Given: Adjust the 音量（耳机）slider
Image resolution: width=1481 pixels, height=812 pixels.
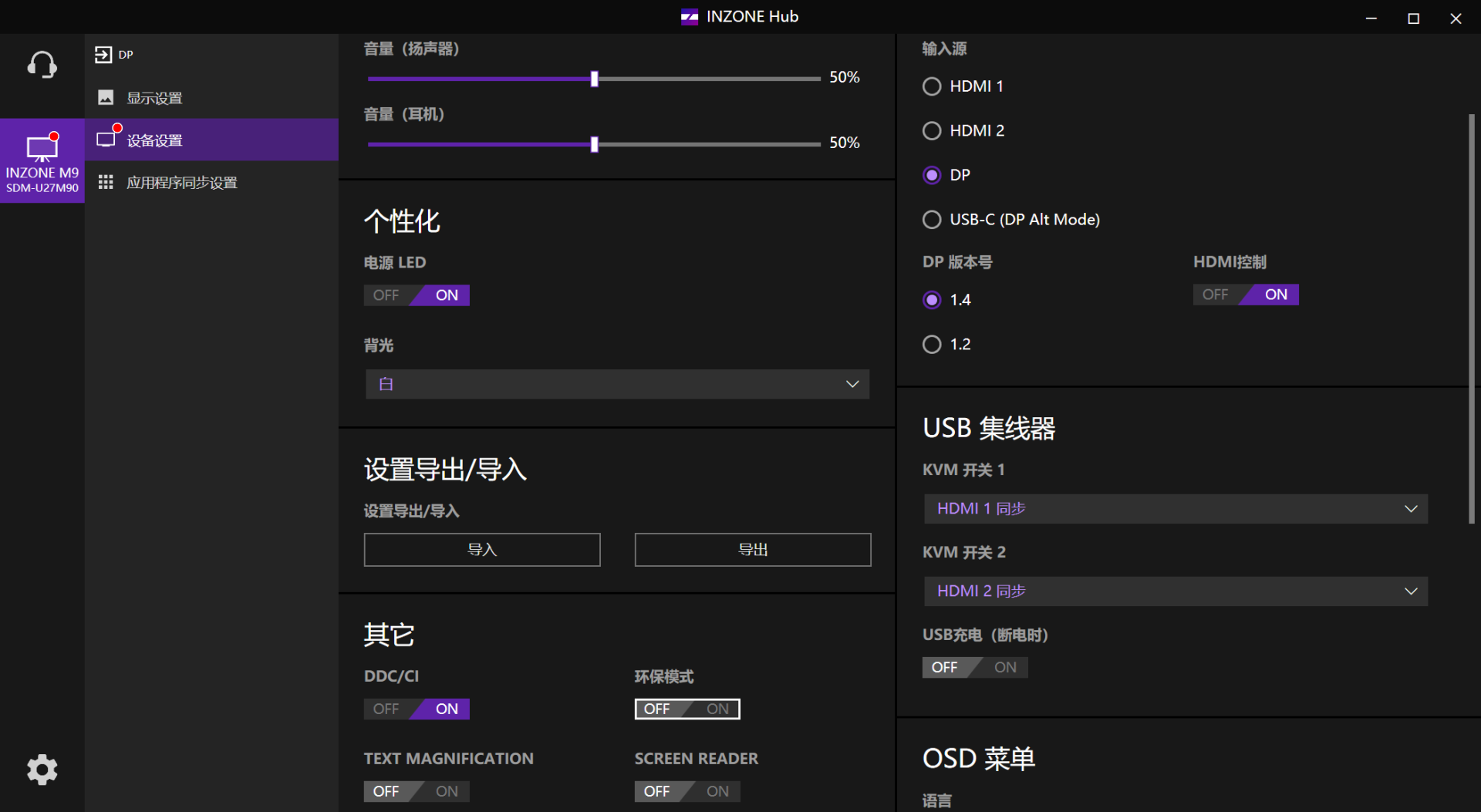Looking at the screenshot, I should tap(593, 143).
